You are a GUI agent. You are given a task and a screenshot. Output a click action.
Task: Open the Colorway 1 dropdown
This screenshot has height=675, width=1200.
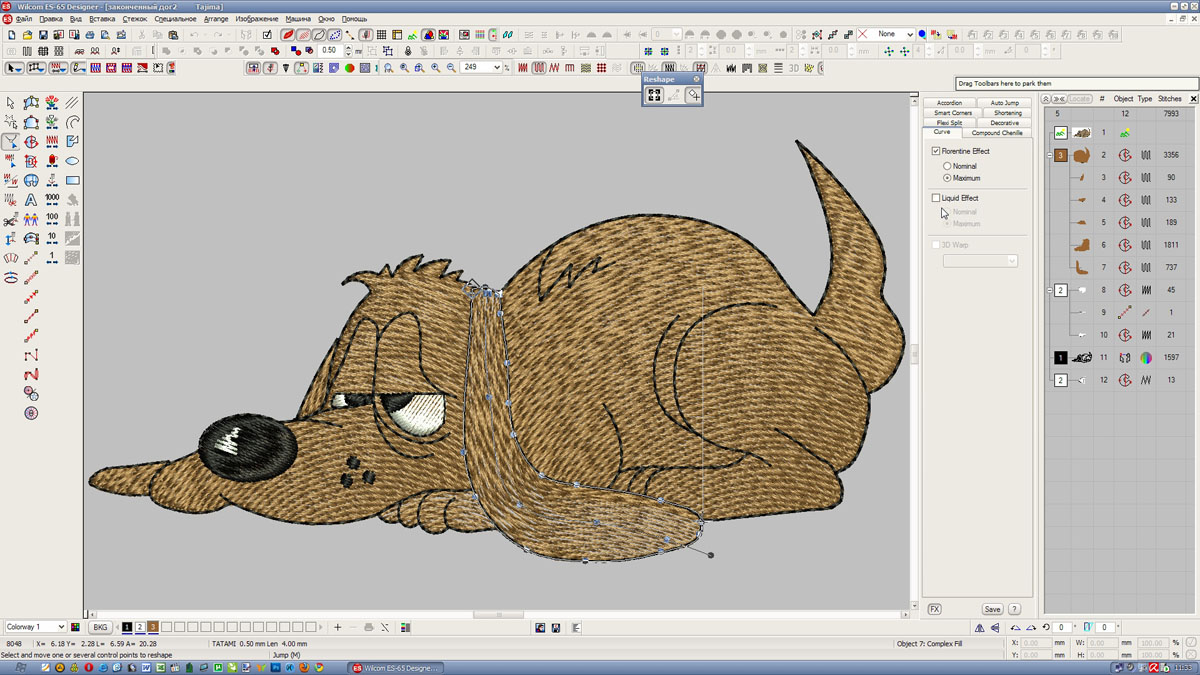[x=61, y=627]
